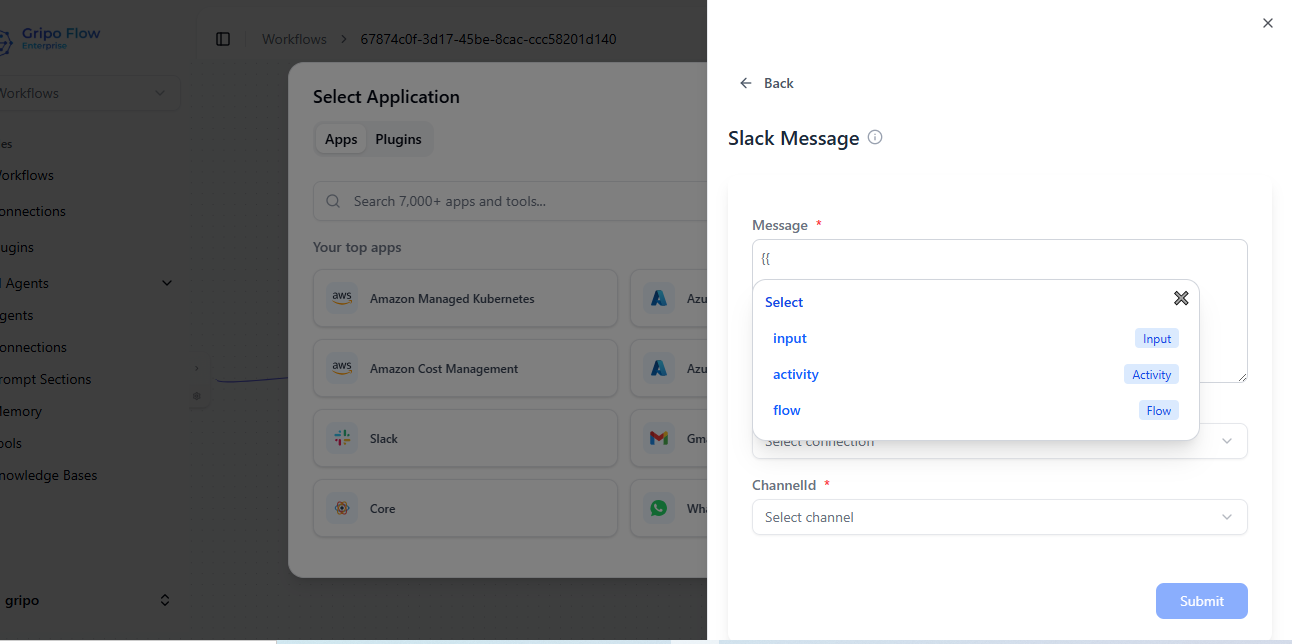
Task: Click the Slack Message info icon
Action: [875, 138]
